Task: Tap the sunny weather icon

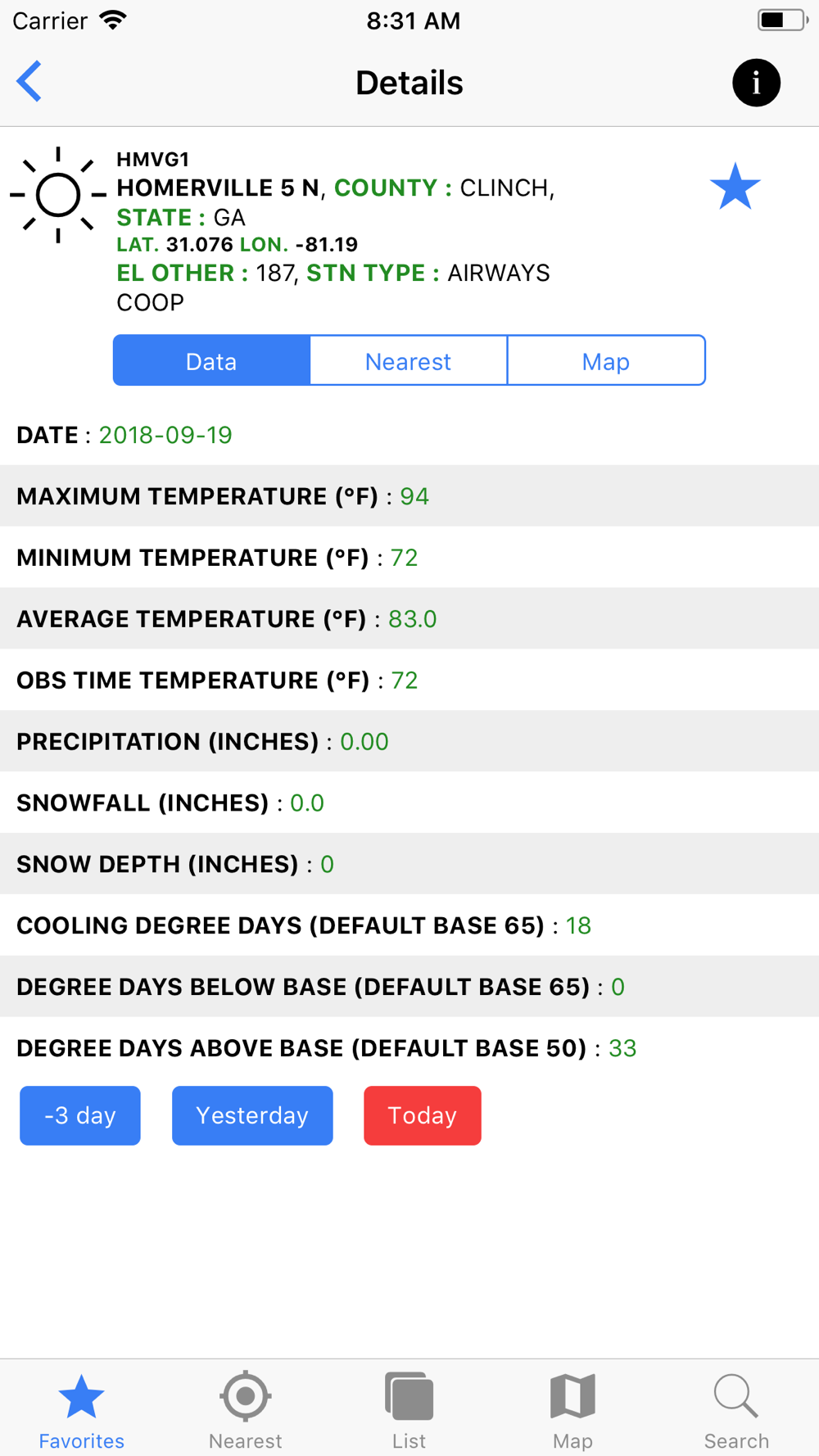Action: (x=58, y=195)
